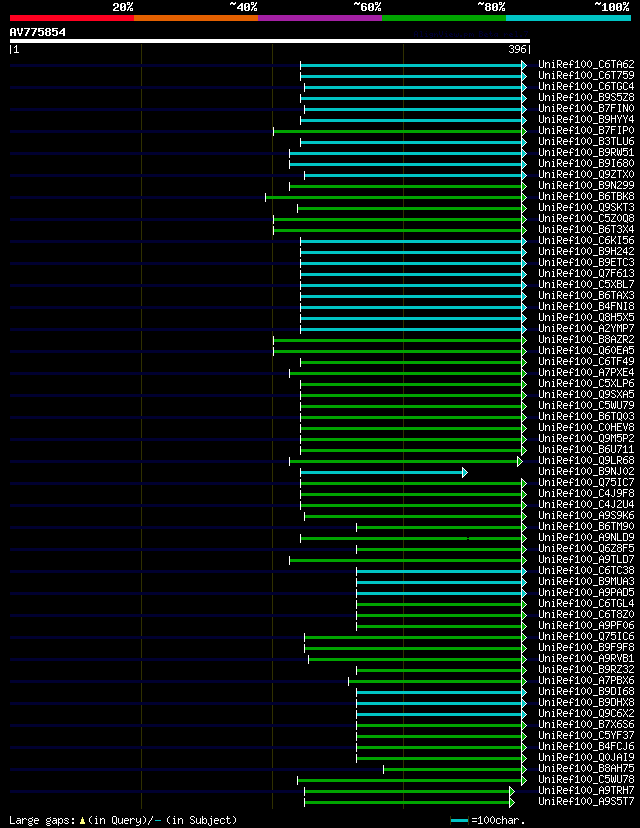Pick the UniRef100_B9N299 hit label

tap(586, 186)
